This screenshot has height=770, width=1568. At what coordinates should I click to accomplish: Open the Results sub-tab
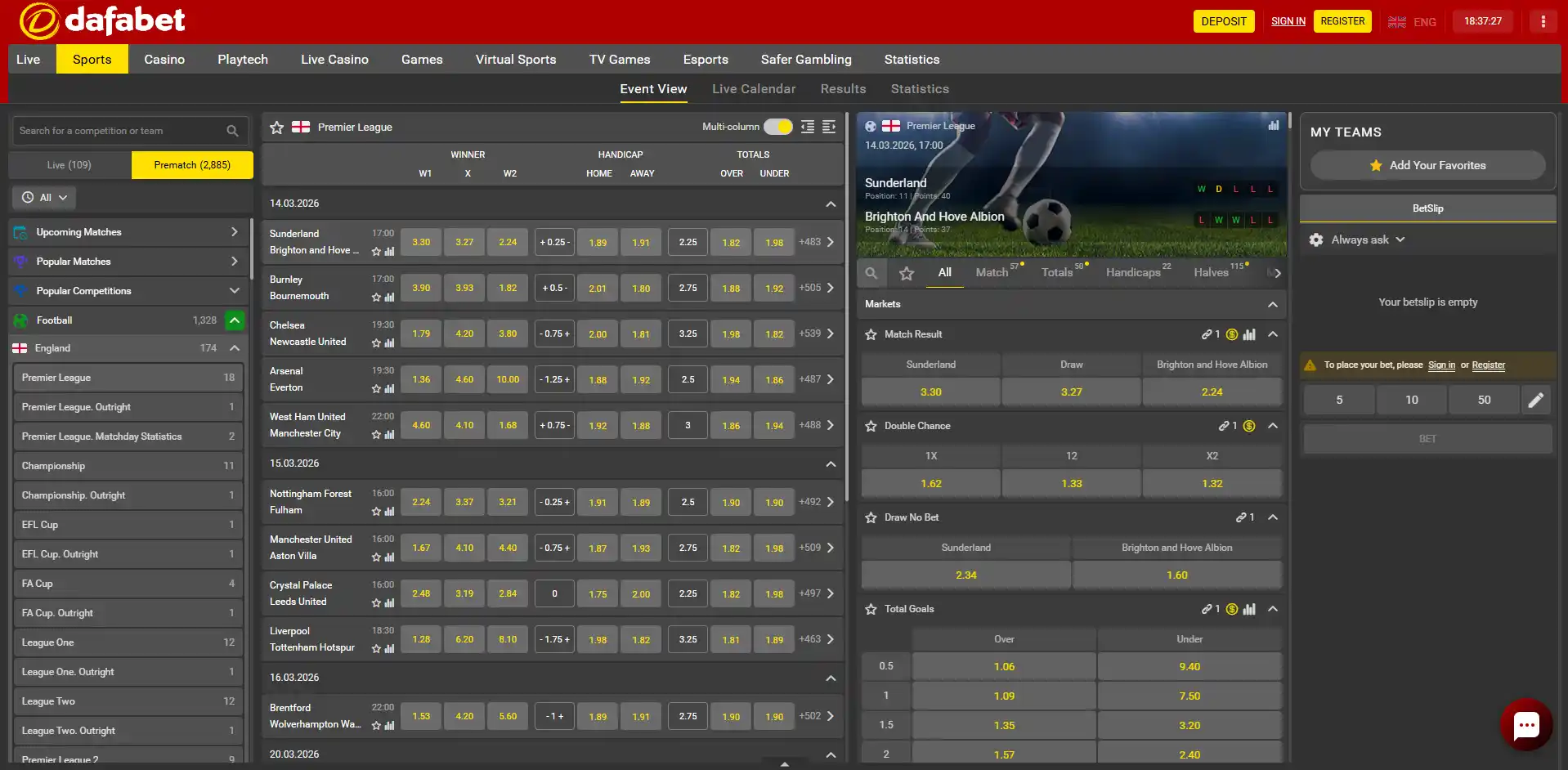pyautogui.click(x=843, y=89)
